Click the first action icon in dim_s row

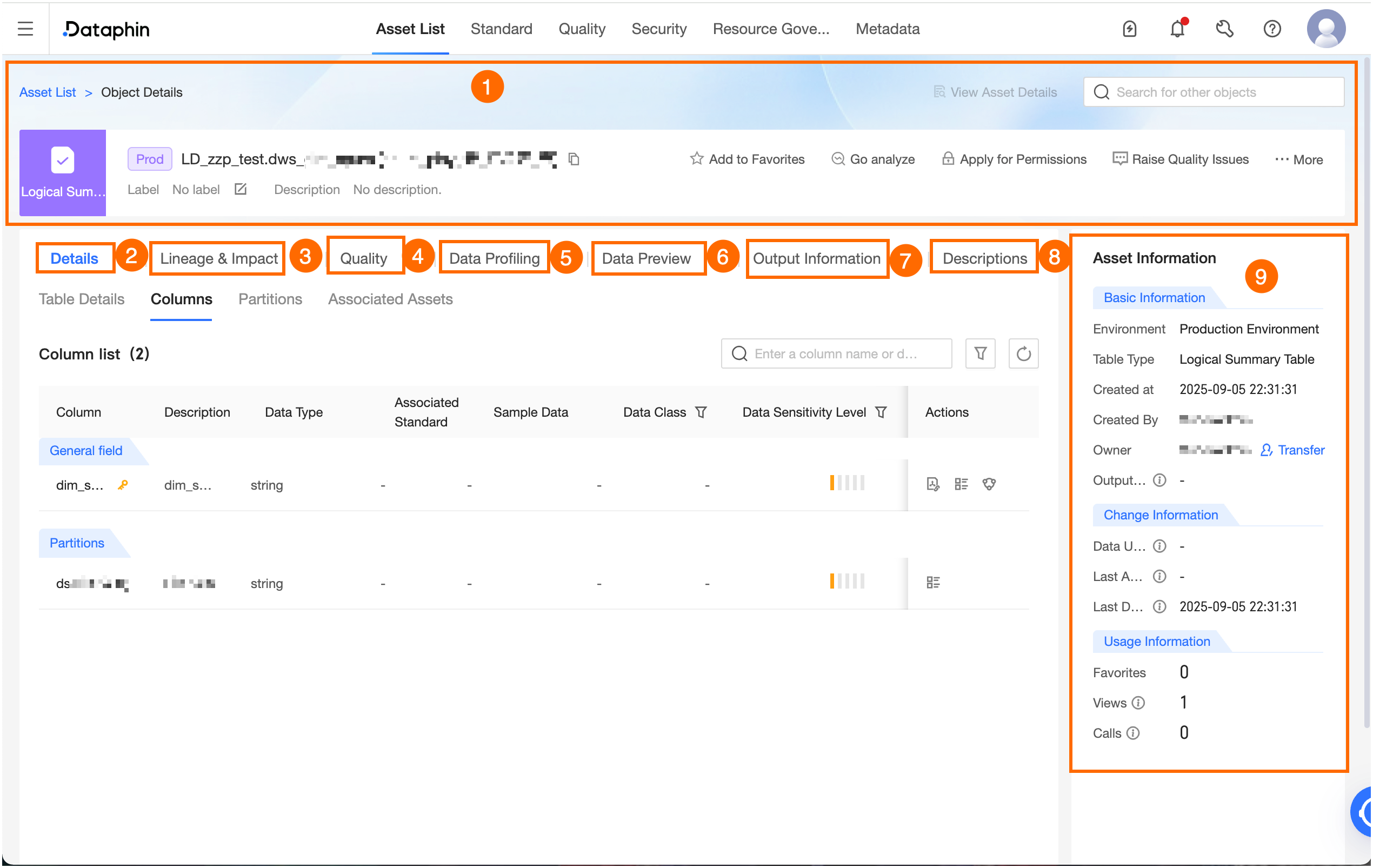(x=933, y=484)
